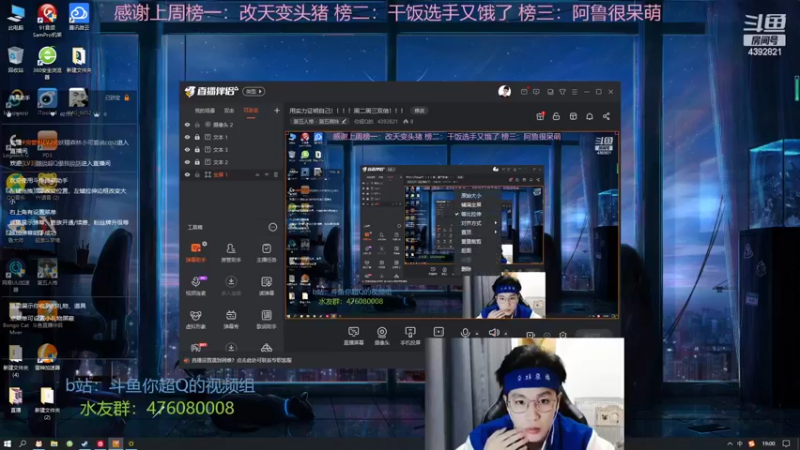Open stream settings gear in the bottom toolbar
The image size is (800, 450).
[x=563, y=335]
